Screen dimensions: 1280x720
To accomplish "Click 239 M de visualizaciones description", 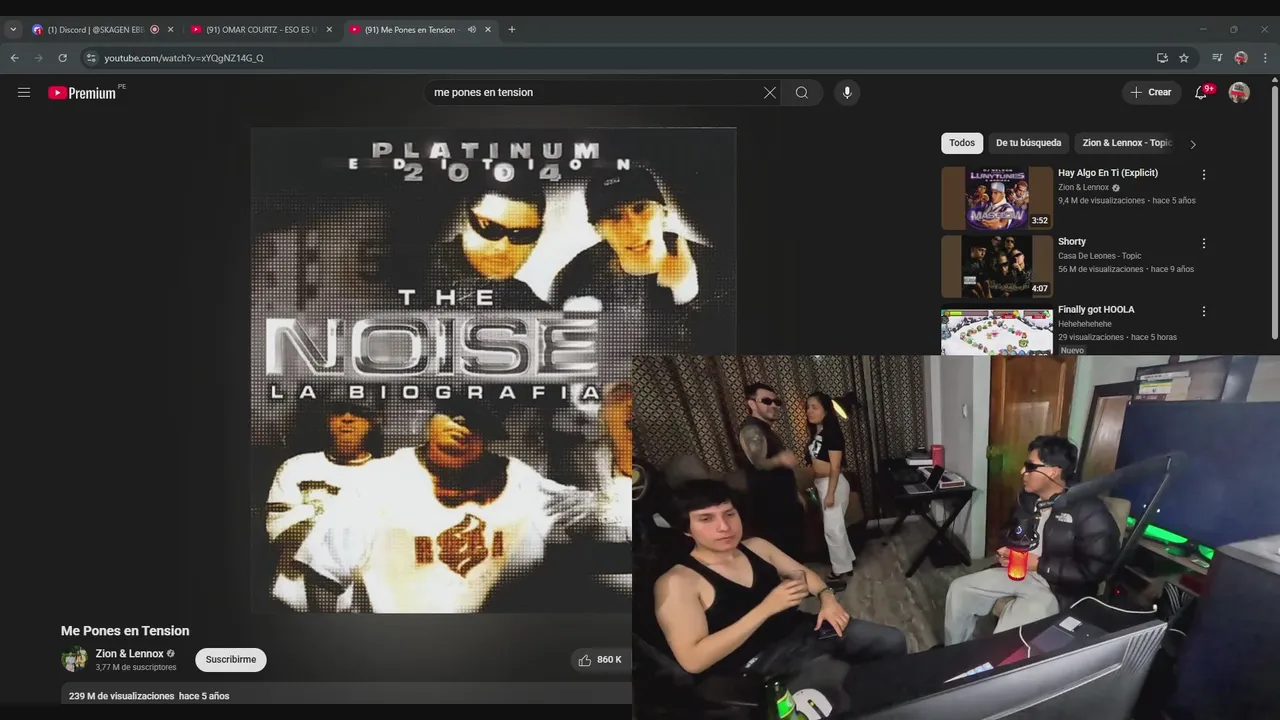I will [149, 696].
